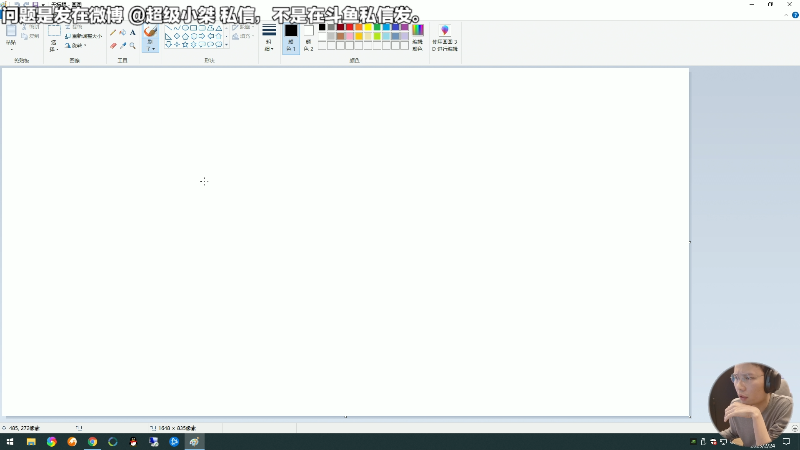Open the Rotate dropdown

pos(76,45)
